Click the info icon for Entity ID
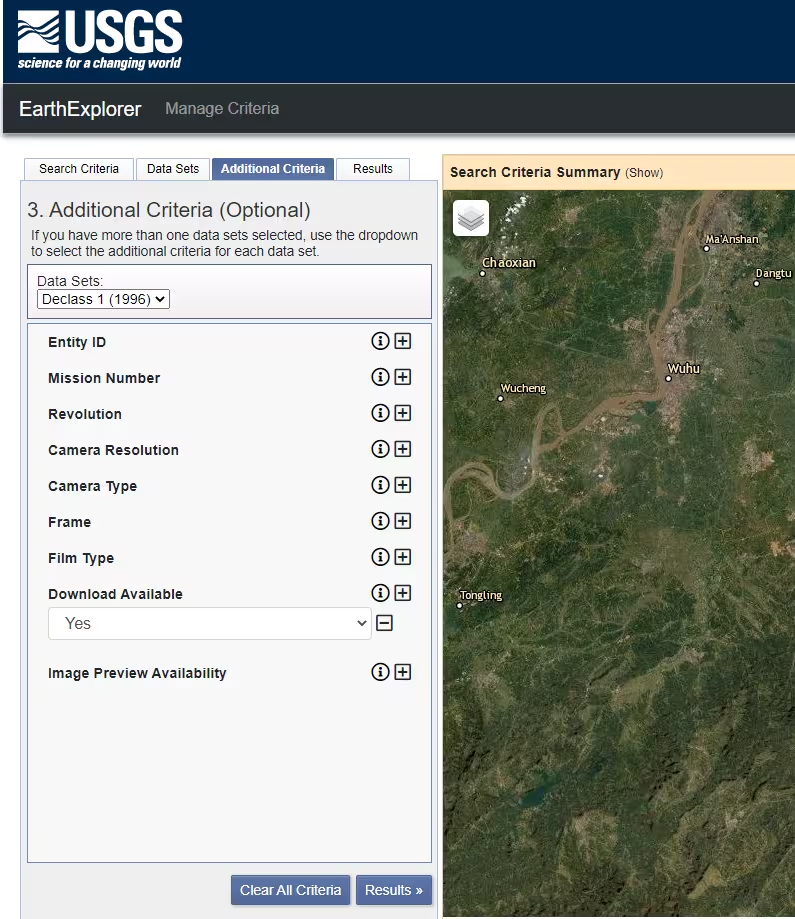The width and height of the screenshot is (795, 919). coord(380,341)
